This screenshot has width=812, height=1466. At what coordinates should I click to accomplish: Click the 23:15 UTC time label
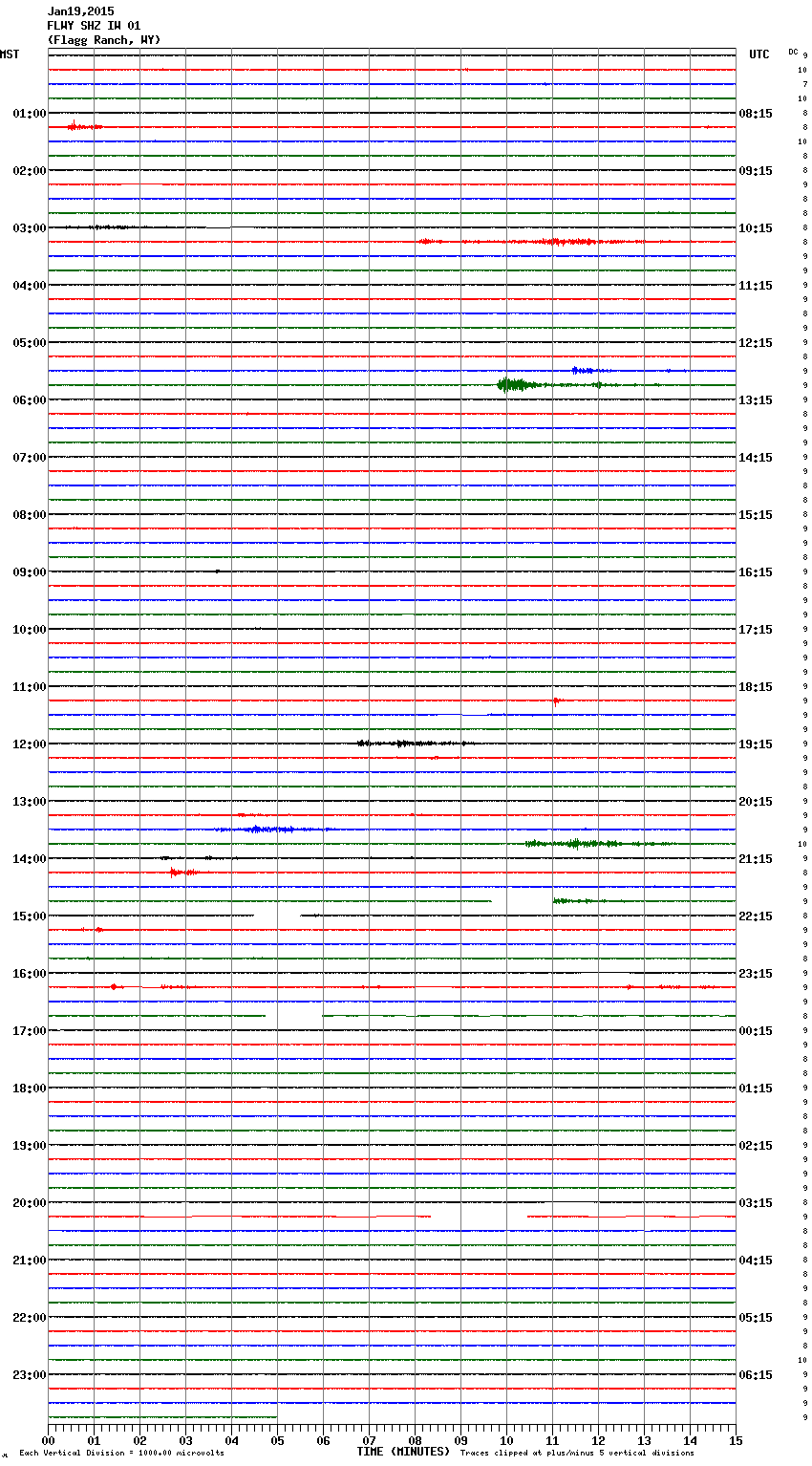[x=756, y=974]
